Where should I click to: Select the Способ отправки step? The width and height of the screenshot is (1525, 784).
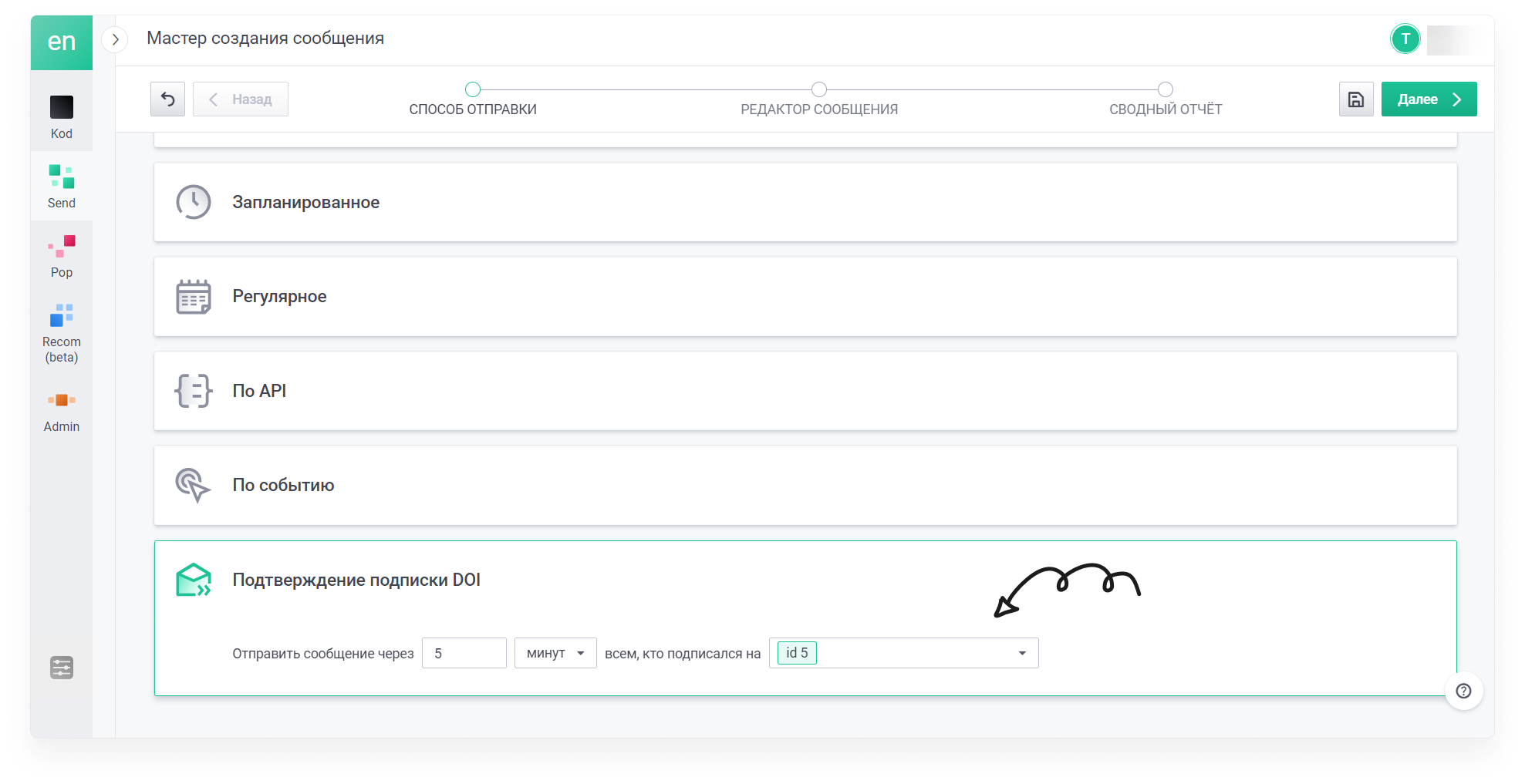click(x=473, y=100)
